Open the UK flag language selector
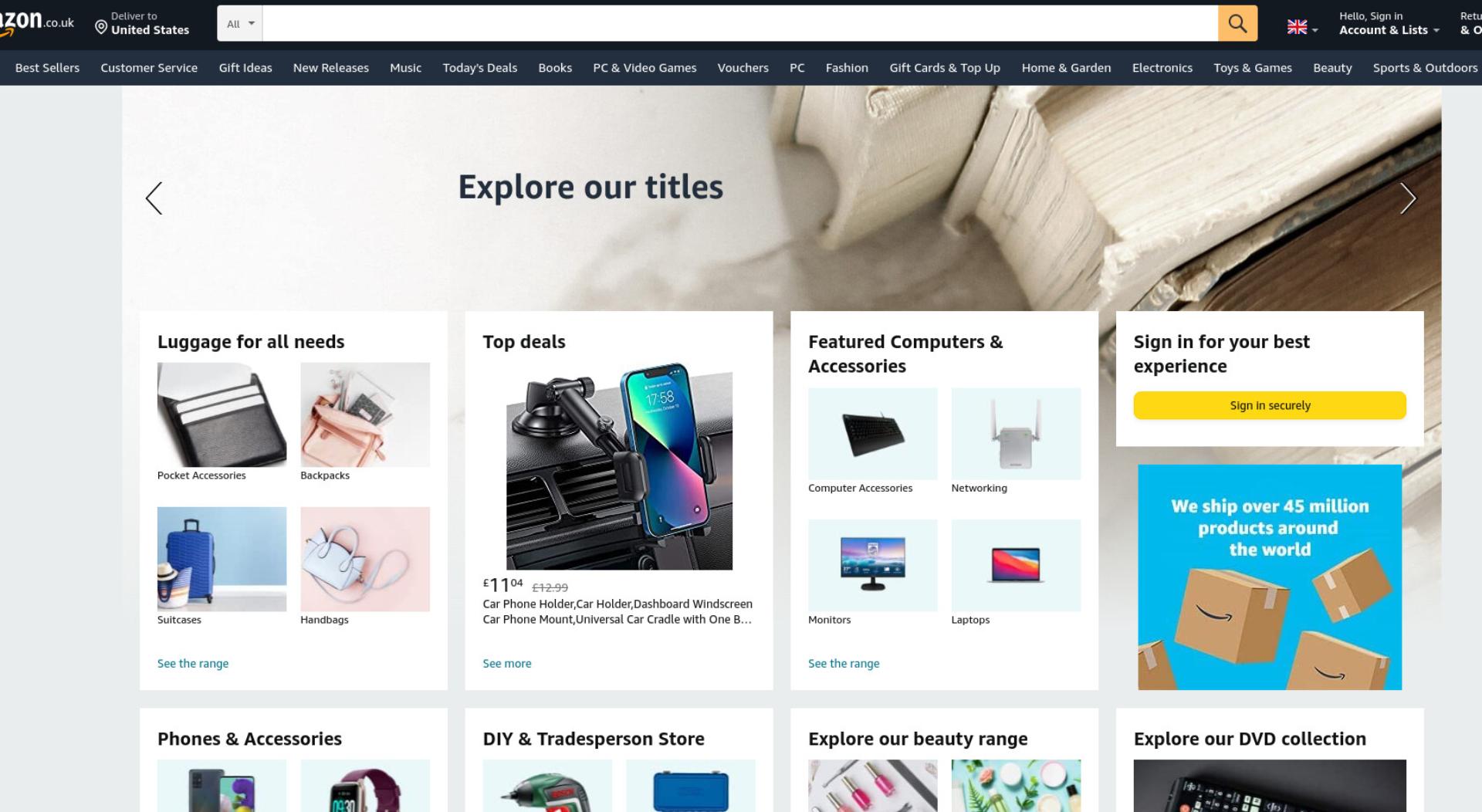Image resolution: width=1482 pixels, height=812 pixels. (1302, 28)
